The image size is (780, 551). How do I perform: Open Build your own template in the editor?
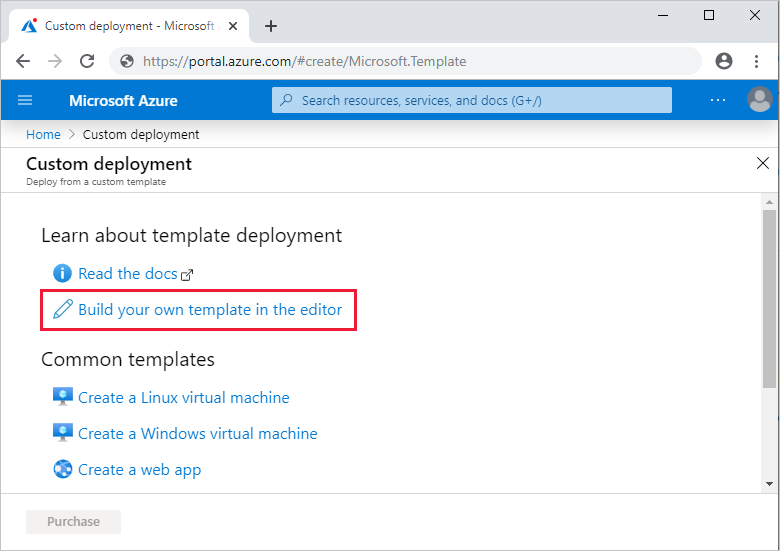pyautogui.click(x=210, y=310)
